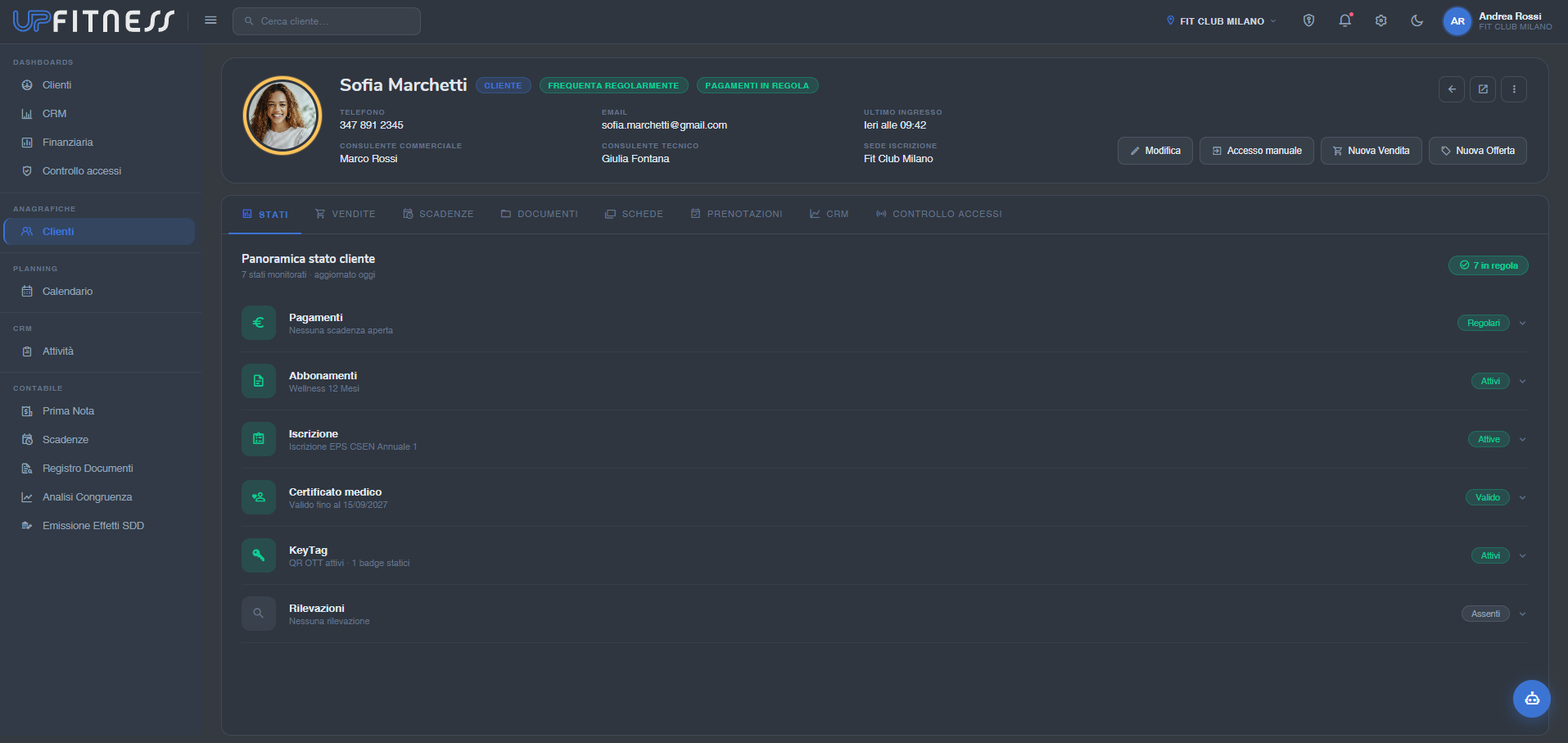Click the CLIENTE tag badge
1568x743 pixels.
(503, 85)
